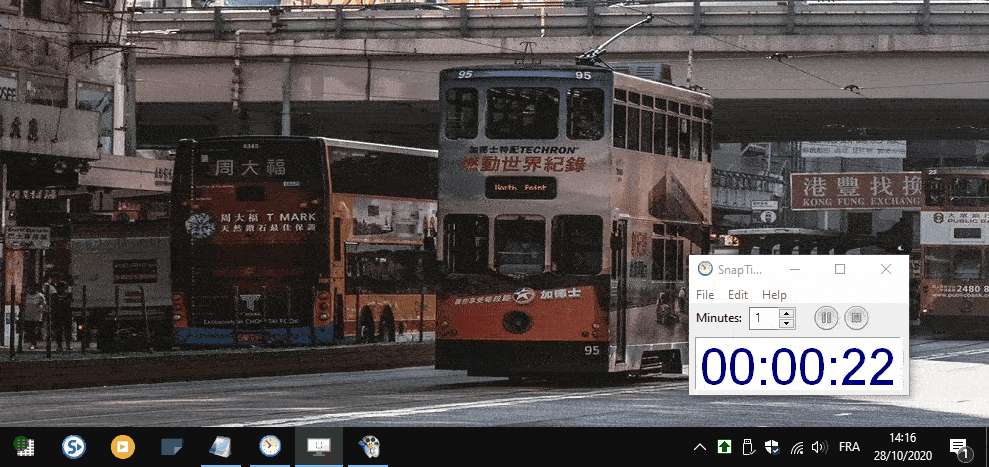
Task: Open the orange media player taskbar icon
Action: 123,447
